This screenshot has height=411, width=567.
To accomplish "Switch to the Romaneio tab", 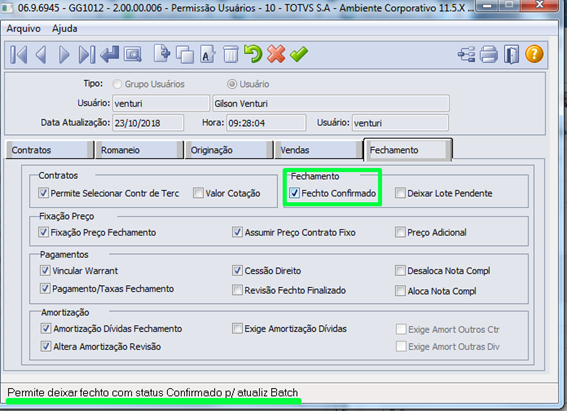I will pos(139,150).
